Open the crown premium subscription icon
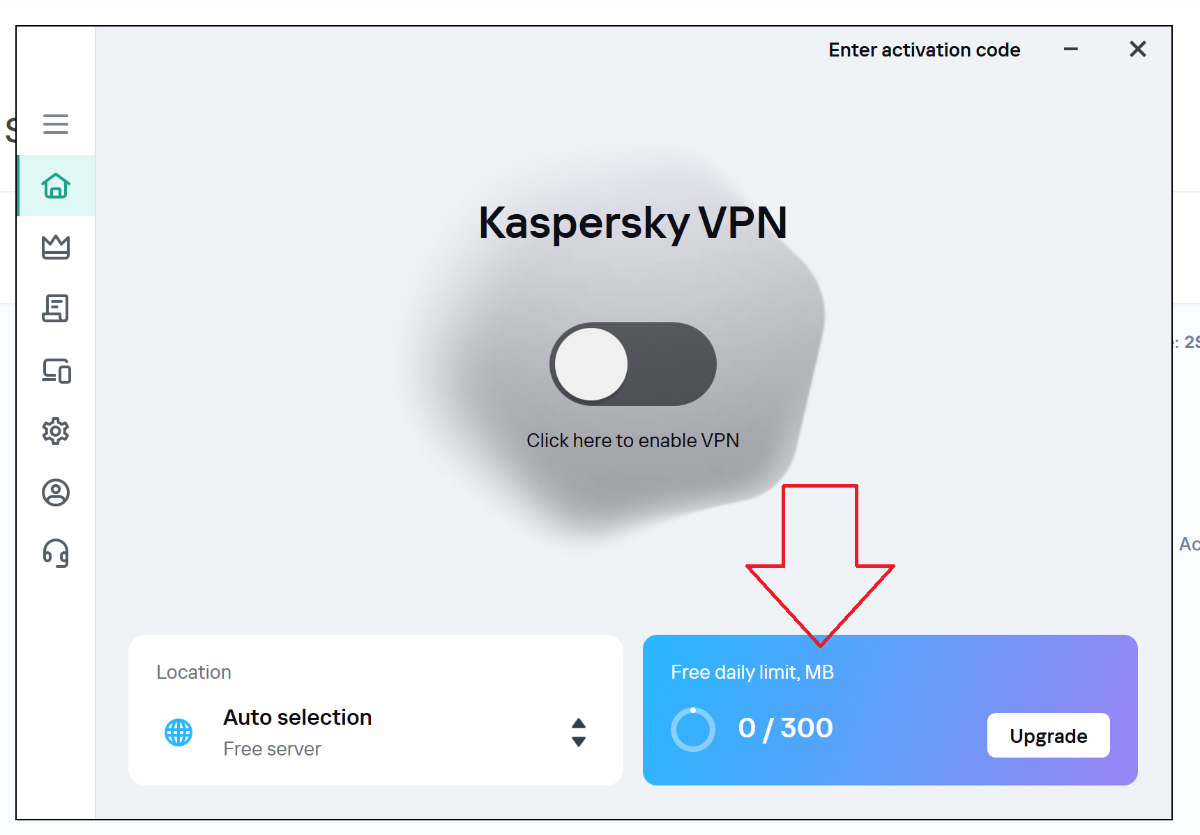 click(56, 247)
